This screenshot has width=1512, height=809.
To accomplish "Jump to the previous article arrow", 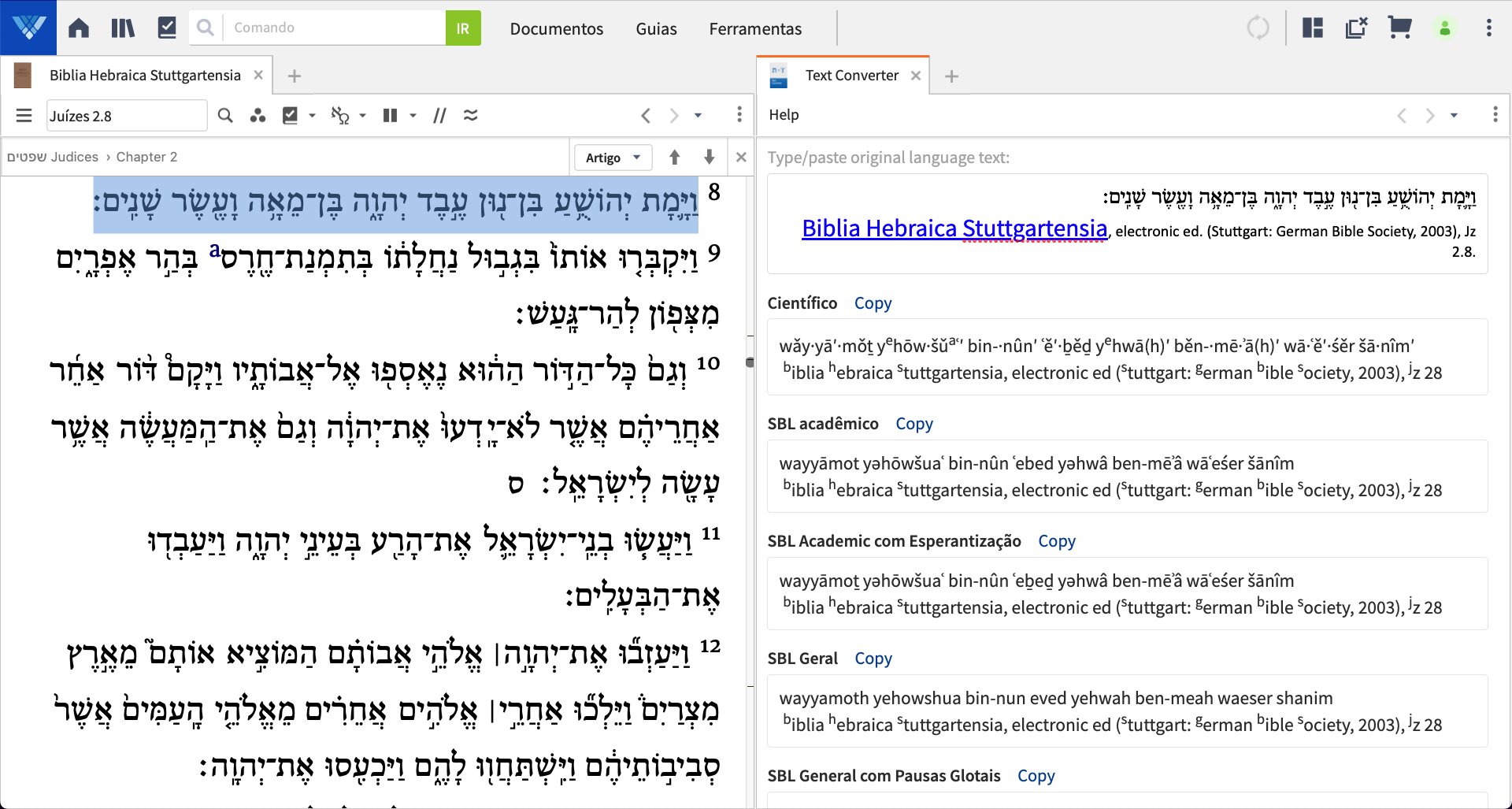I will coord(674,158).
